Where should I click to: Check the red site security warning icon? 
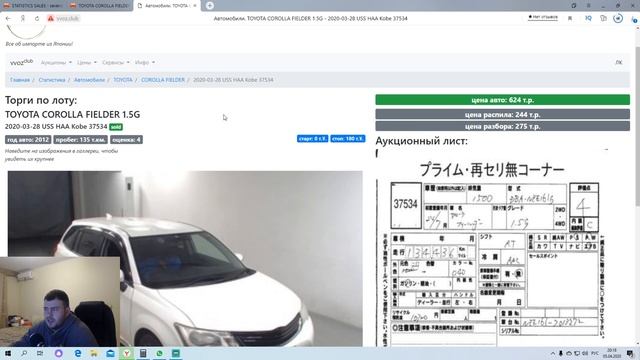[x=51, y=18]
